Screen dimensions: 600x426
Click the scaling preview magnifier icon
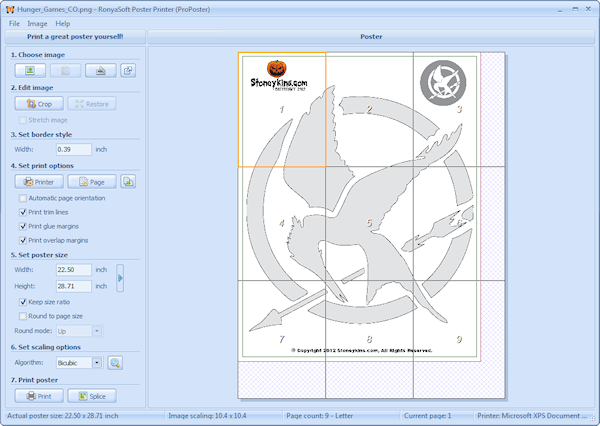(x=115, y=362)
